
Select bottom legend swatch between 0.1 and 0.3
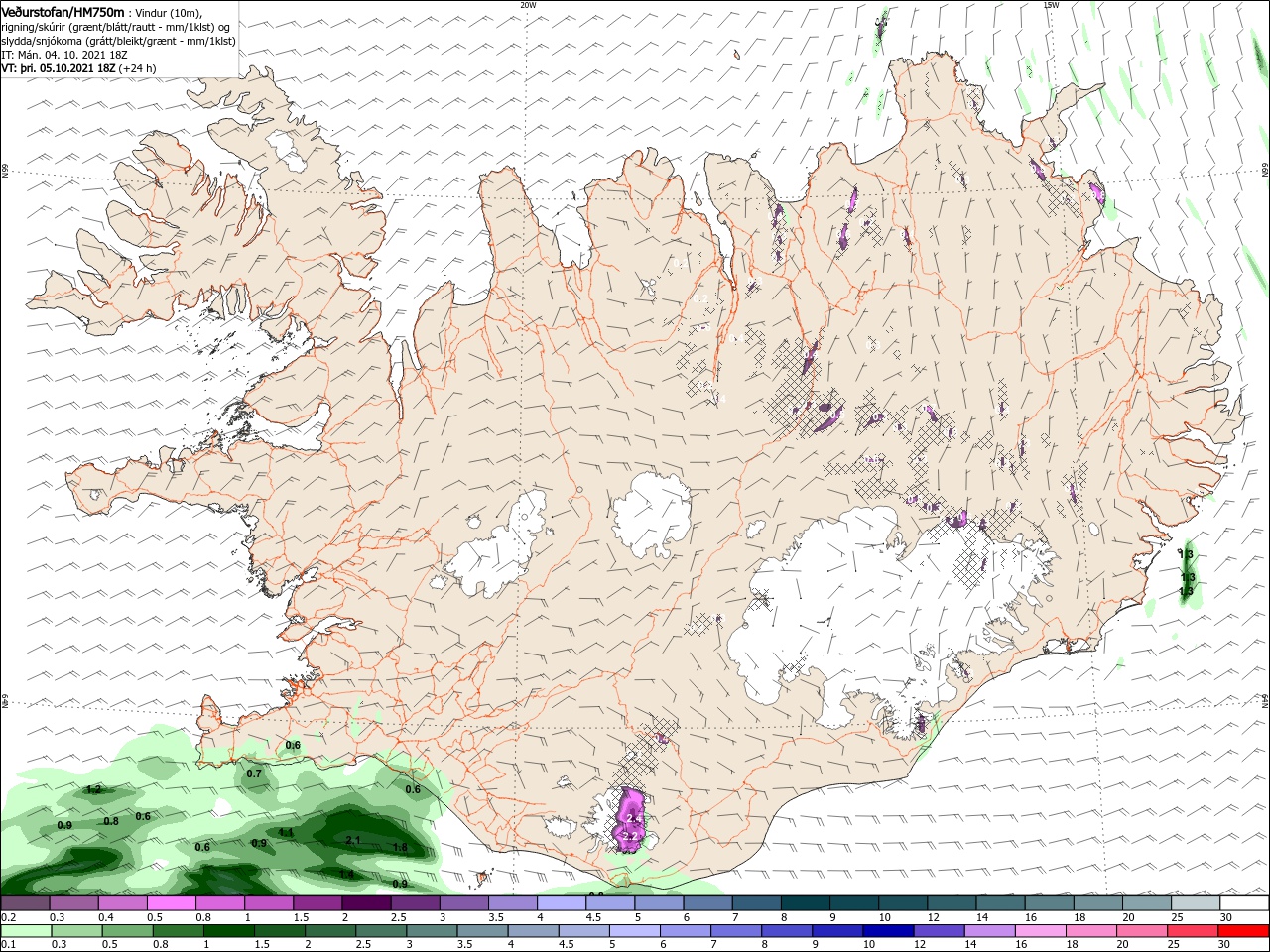[x=25, y=931]
